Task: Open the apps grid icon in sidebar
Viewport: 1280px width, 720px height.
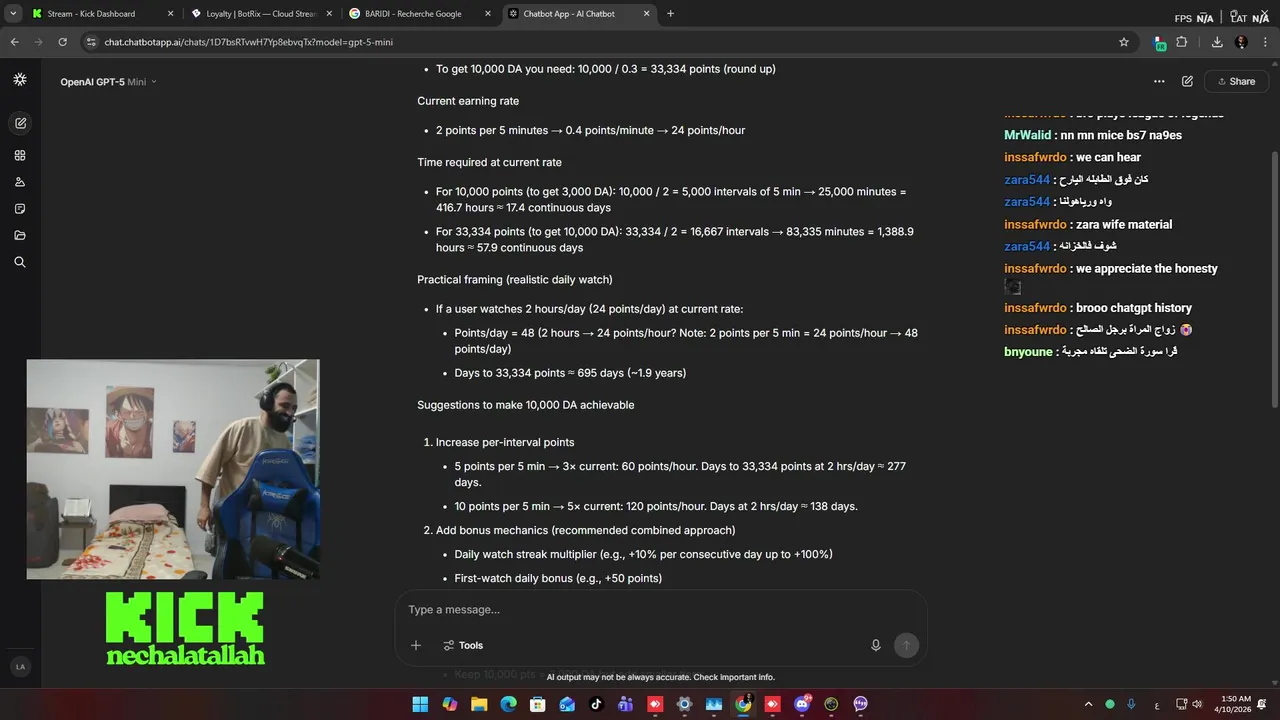Action: click(20, 155)
